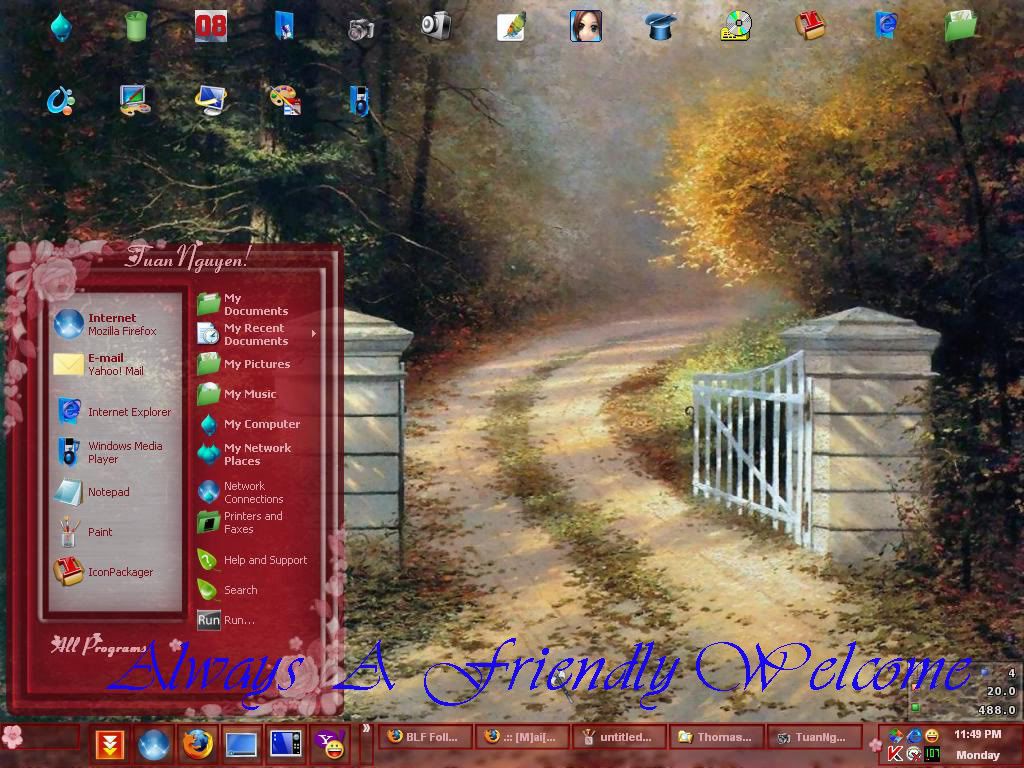This screenshot has height=768, width=1024.
Task: Open the blue wizard hat desktop icon
Action: click(660, 27)
